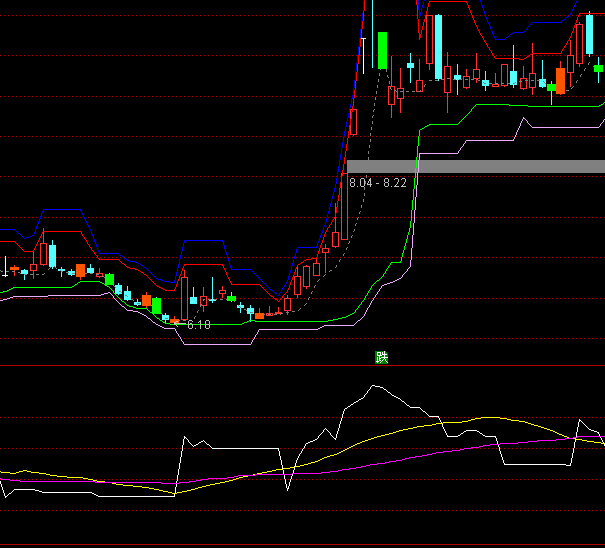605x548 pixels.
Task: Select the hollow red candlestick just above the gray bar
Action: (354, 122)
